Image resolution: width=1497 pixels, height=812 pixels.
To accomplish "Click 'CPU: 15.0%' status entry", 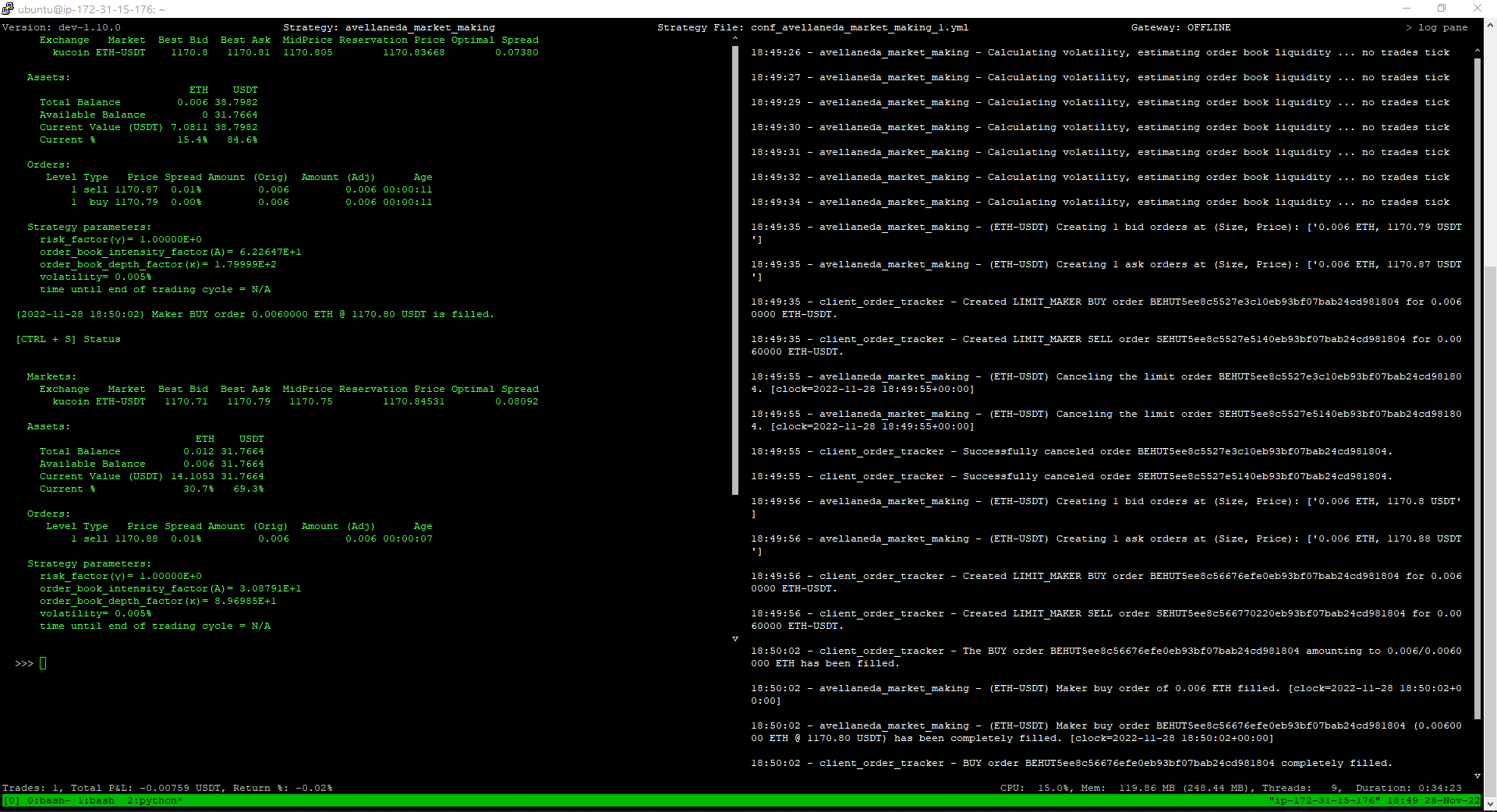I will pos(1035,789).
